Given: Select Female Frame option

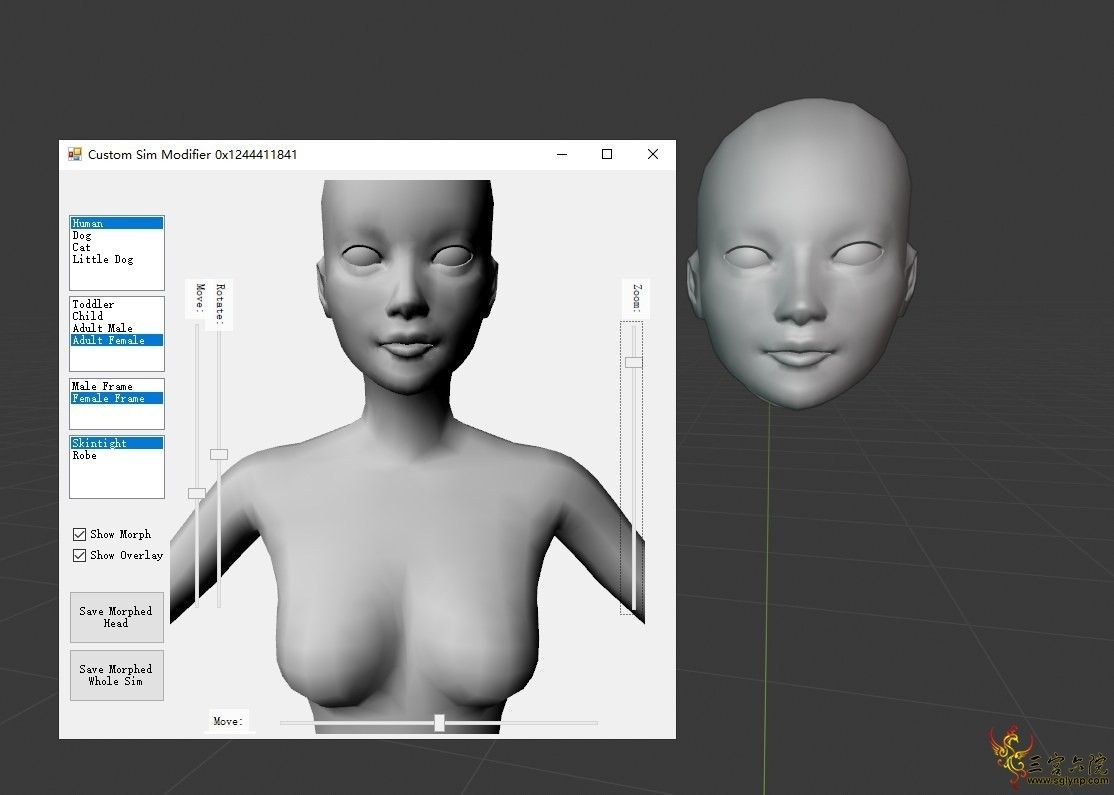Looking at the screenshot, I should 117,399.
